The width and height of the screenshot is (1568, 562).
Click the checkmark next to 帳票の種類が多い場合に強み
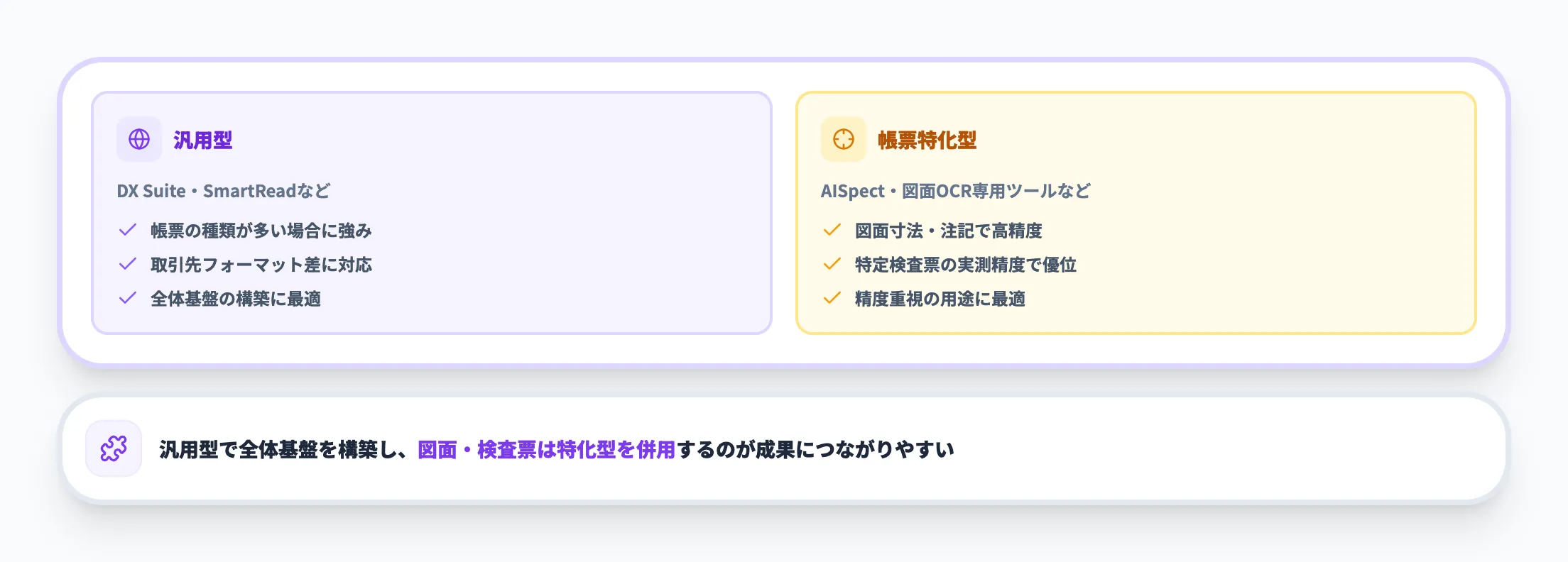pos(128,230)
